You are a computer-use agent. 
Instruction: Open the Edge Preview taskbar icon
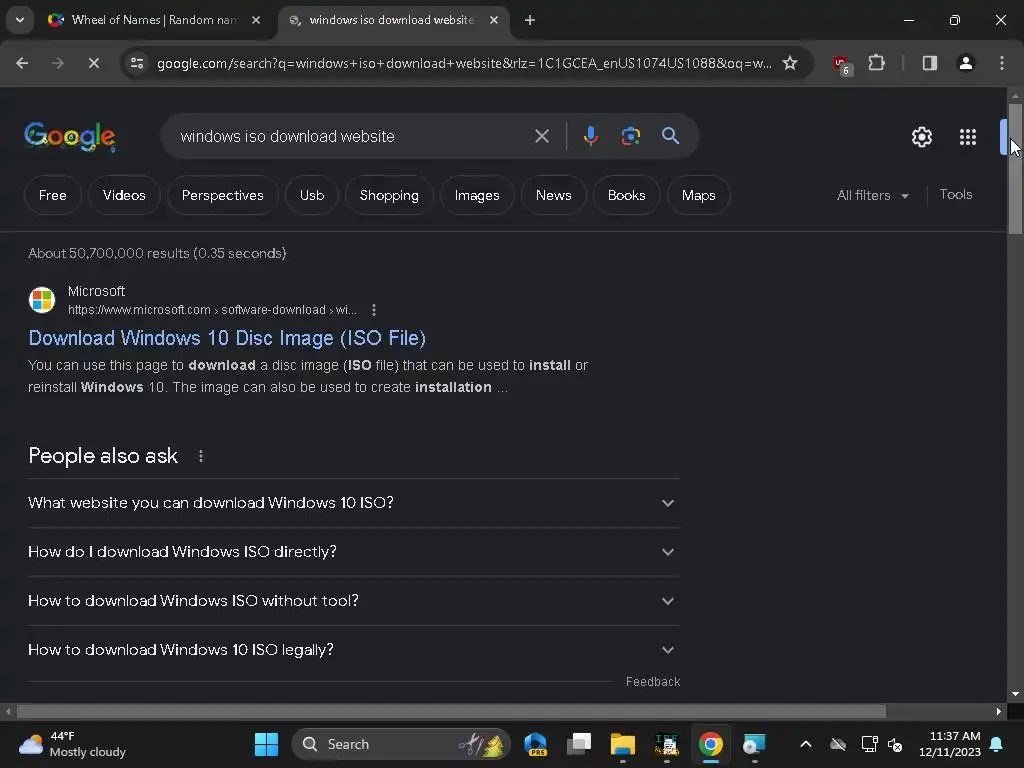536,744
